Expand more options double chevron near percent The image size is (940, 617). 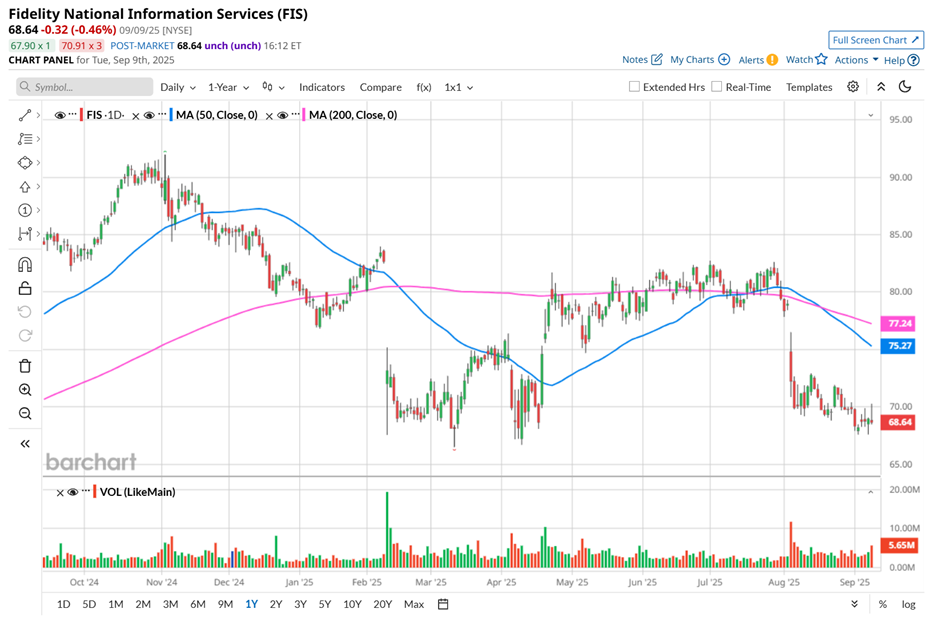pos(854,604)
